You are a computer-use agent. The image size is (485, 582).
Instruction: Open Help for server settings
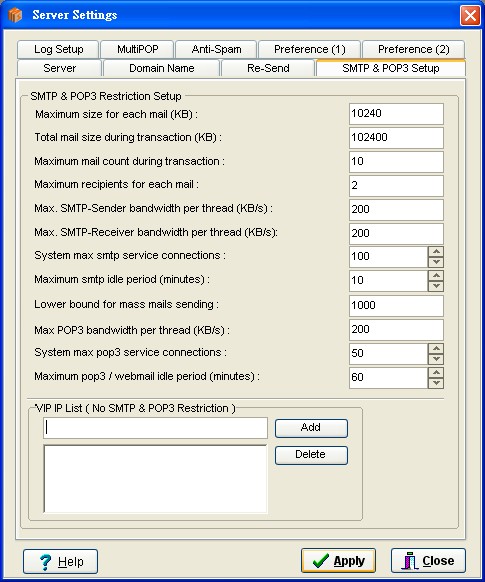60,562
